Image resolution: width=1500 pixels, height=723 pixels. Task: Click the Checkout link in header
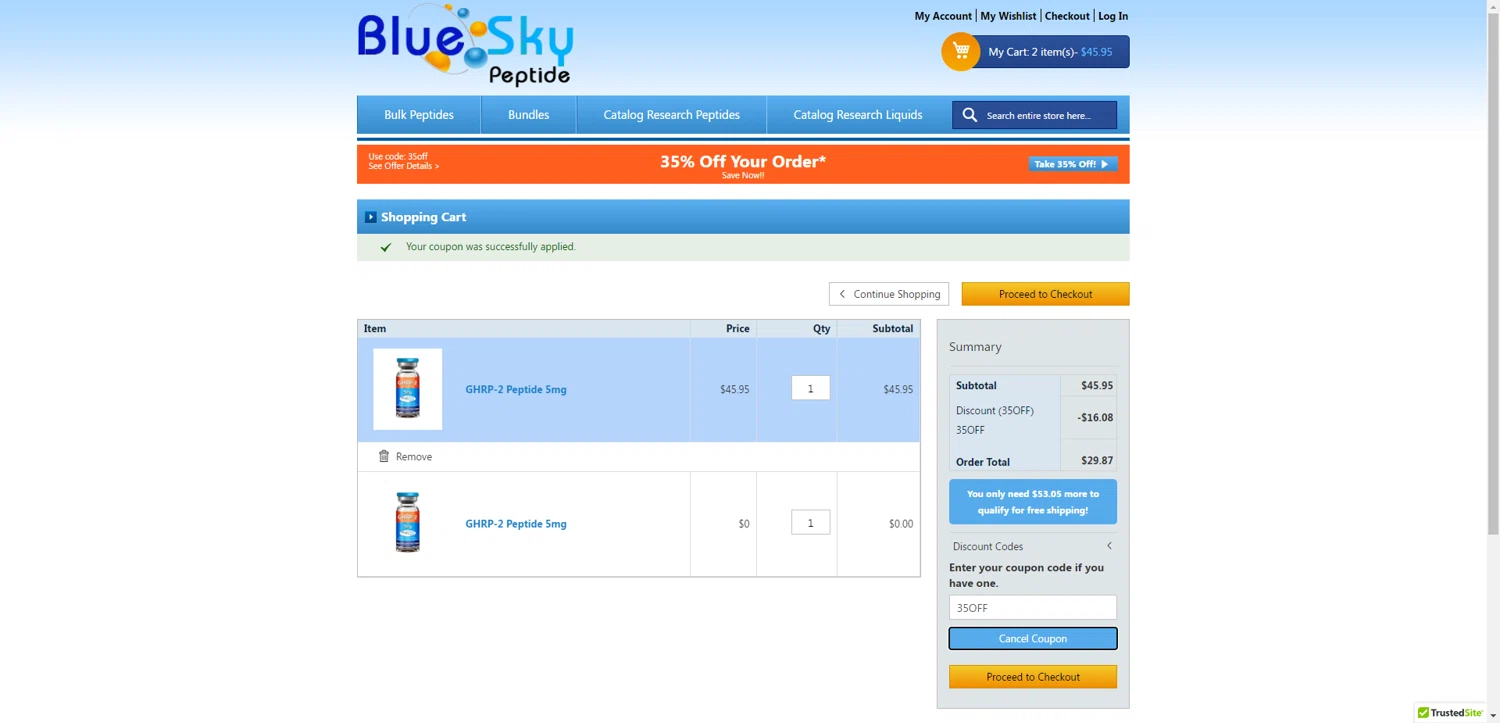click(1067, 16)
